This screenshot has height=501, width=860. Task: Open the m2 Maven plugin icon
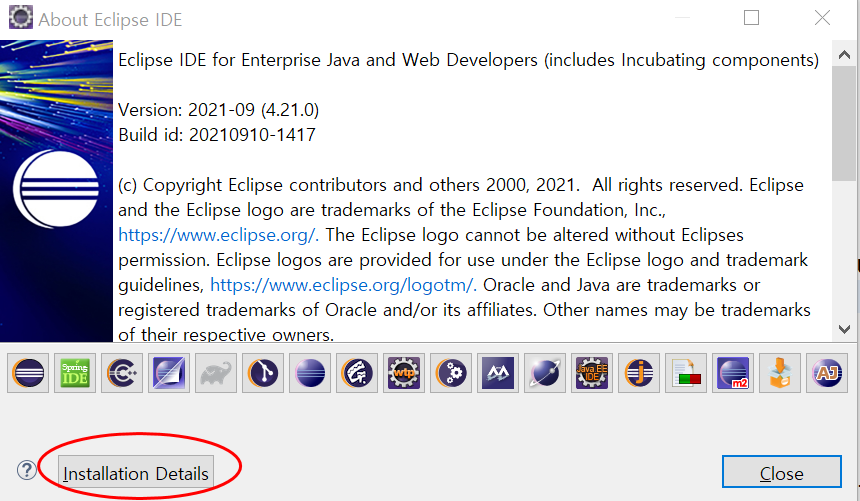733,373
